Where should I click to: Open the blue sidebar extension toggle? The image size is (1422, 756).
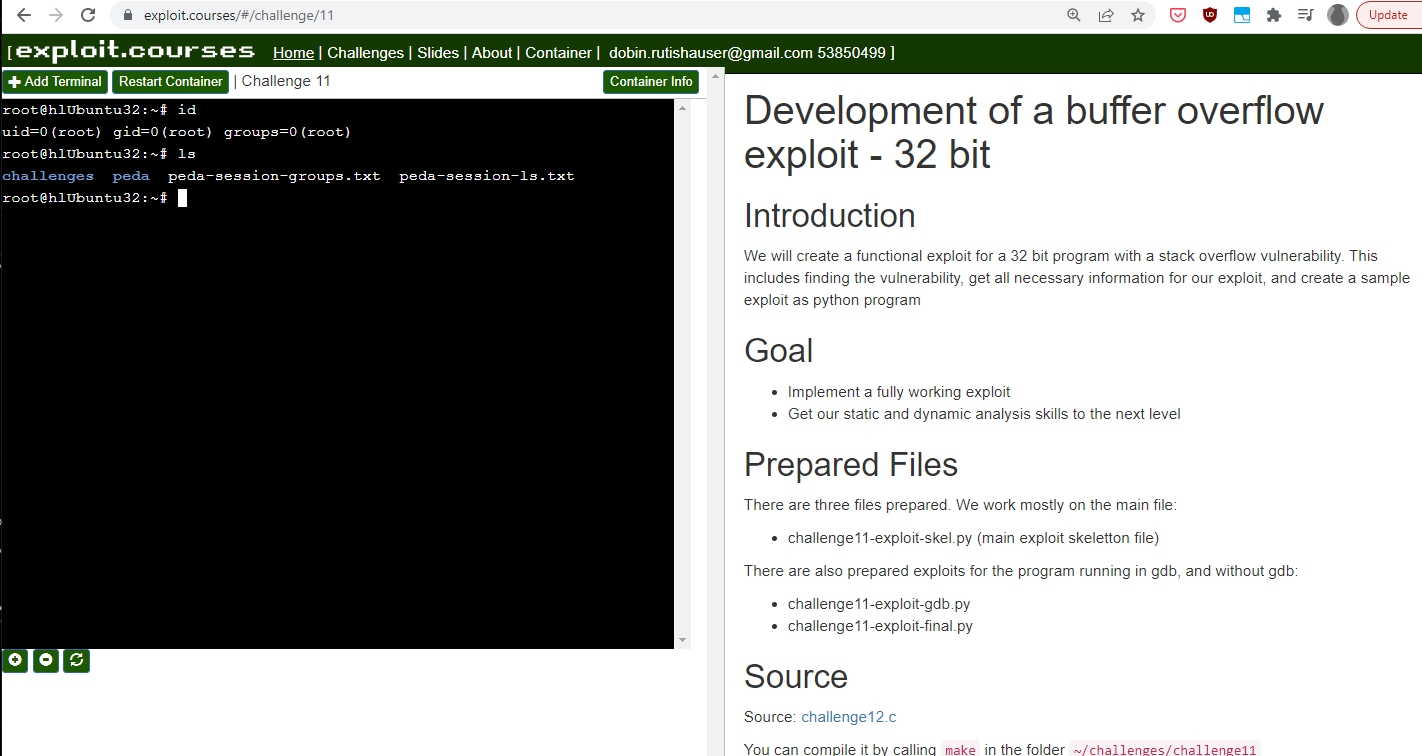pyautogui.click(x=1241, y=15)
